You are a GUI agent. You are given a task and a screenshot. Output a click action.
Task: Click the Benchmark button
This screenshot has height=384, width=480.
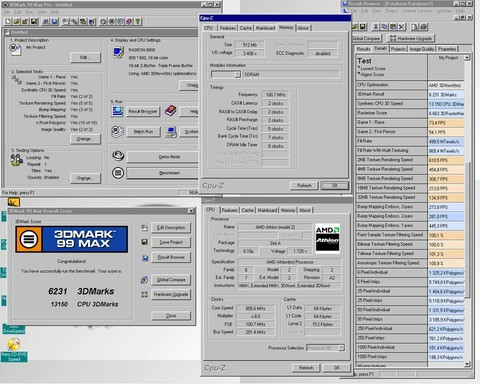[x=162, y=173]
